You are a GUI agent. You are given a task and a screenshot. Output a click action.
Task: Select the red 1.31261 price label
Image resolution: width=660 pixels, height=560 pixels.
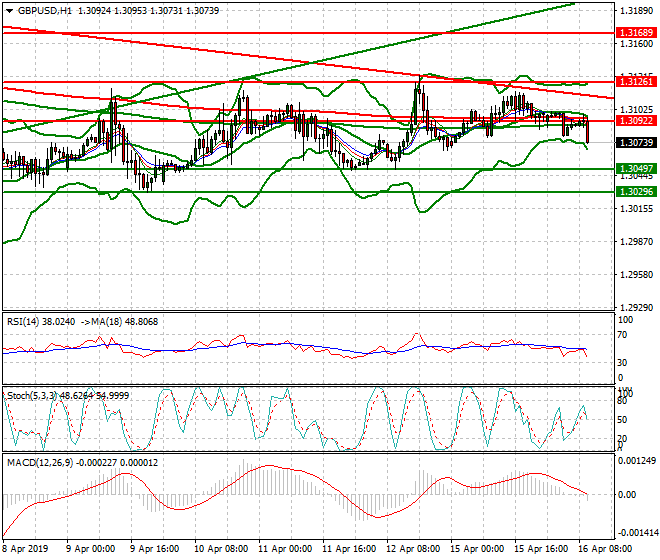pos(636,81)
